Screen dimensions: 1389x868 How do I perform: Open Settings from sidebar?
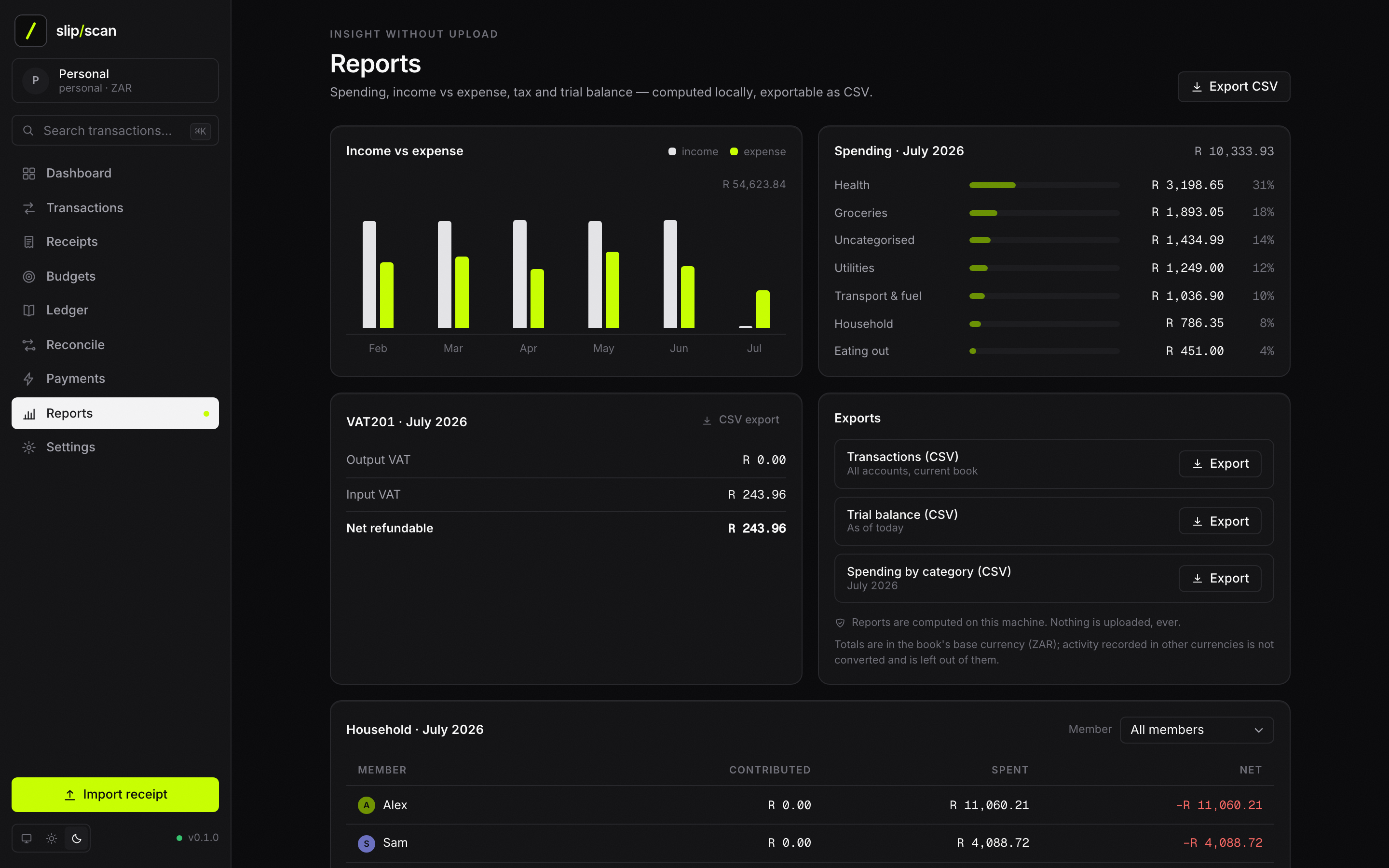(115, 447)
